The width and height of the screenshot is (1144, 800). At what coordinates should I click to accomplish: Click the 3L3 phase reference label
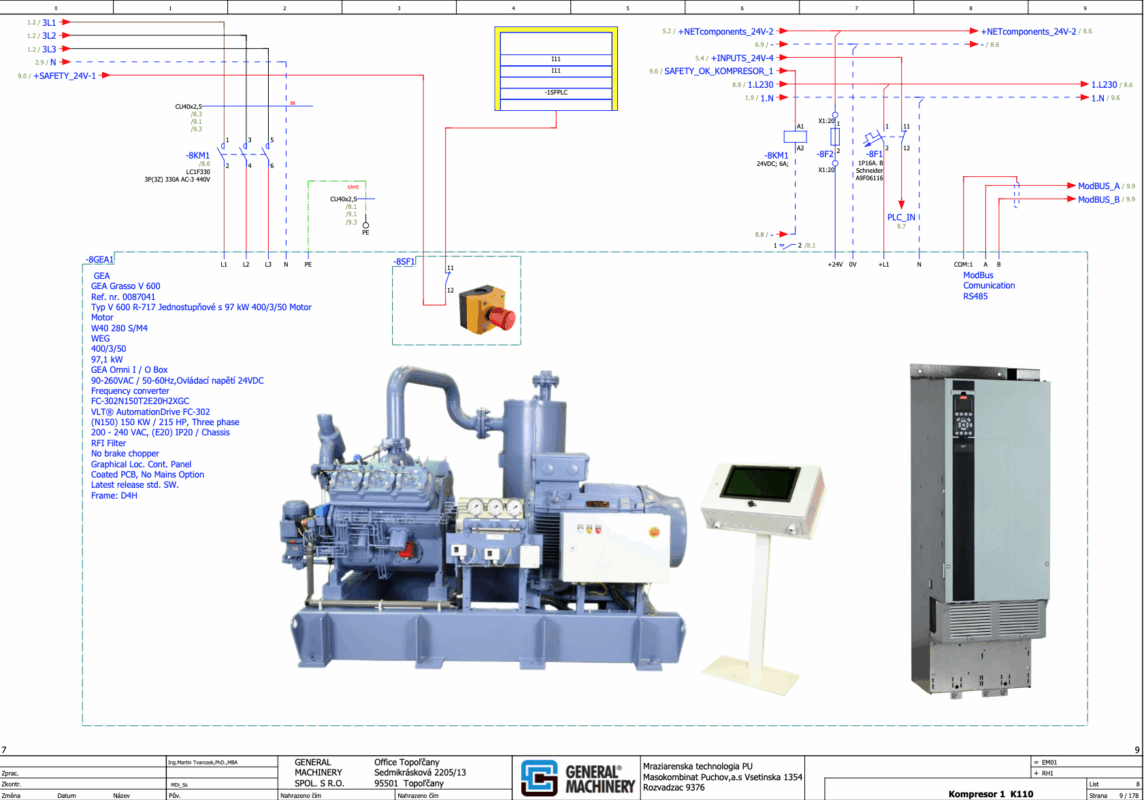click(49, 49)
